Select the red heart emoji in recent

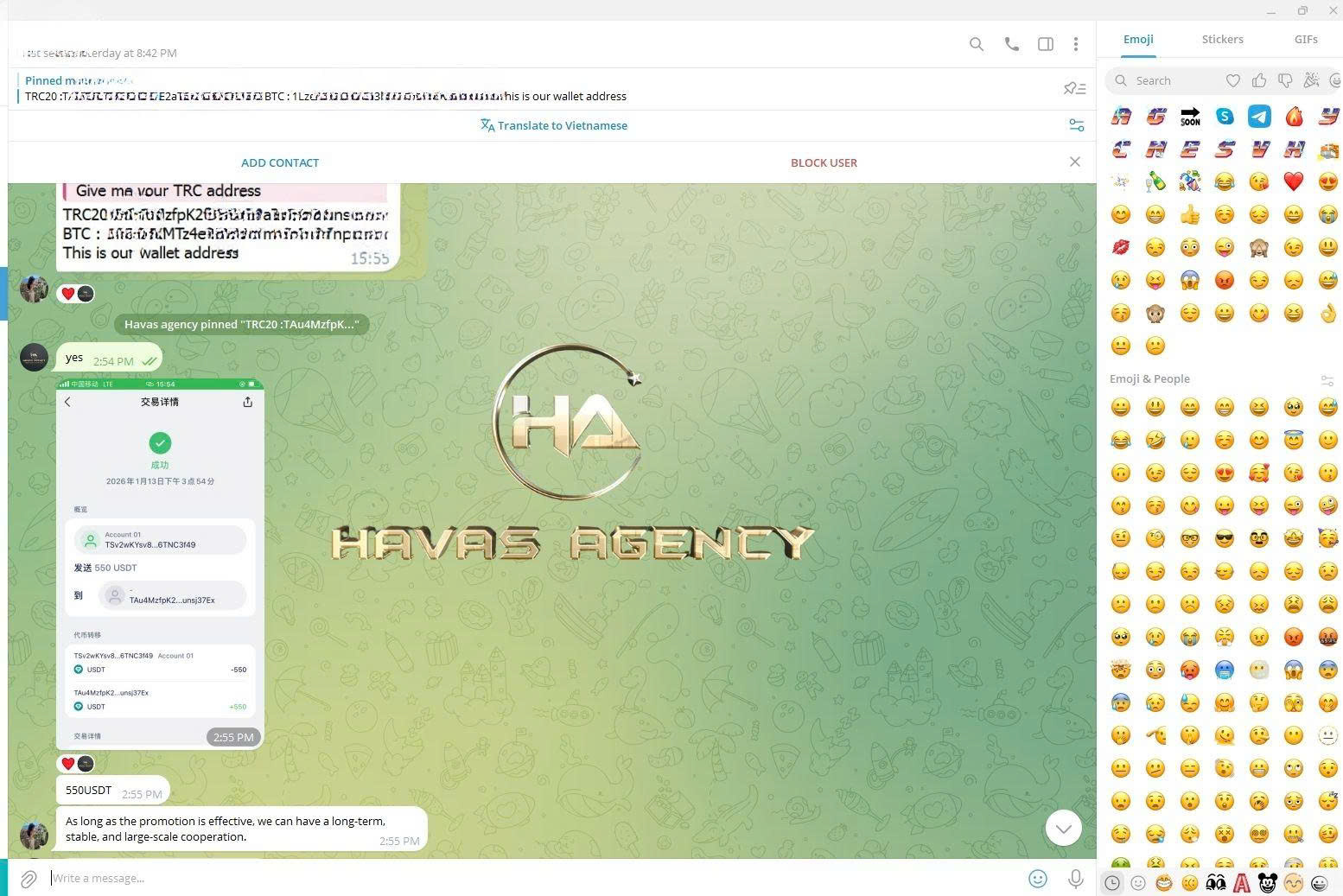coord(1293,181)
